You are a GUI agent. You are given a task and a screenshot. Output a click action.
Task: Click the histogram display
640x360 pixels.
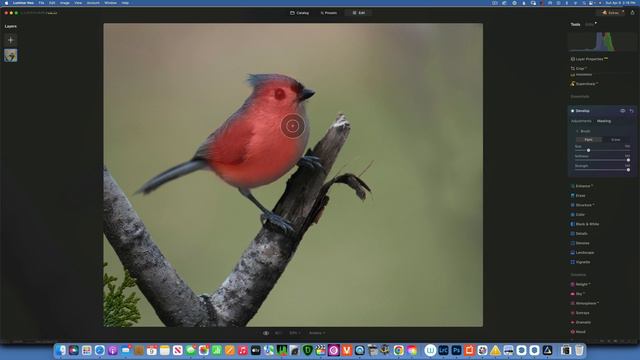[x=602, y=41]
